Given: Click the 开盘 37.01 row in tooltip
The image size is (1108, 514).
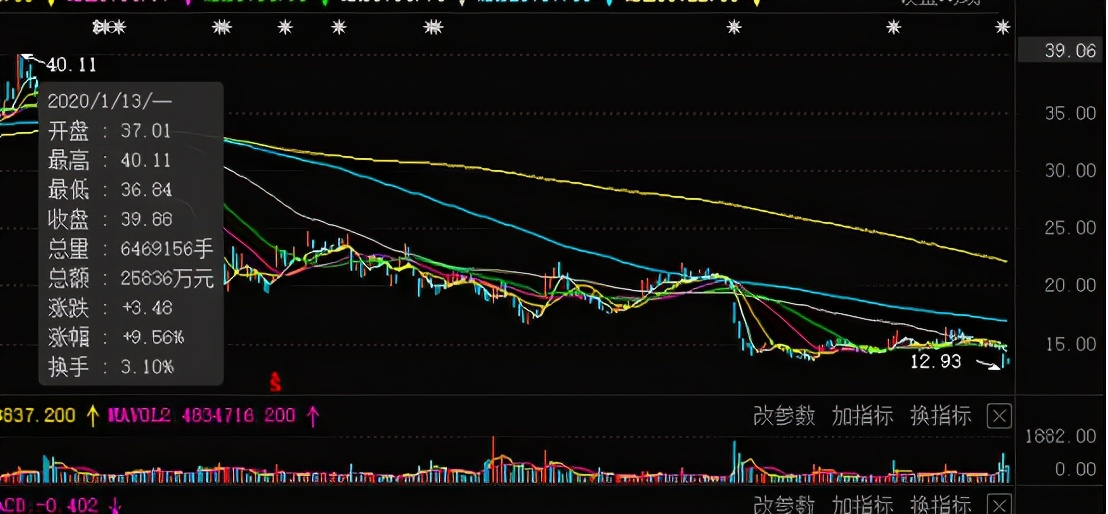Looking at the screenshot, I should pyautogui.click(x=110, y=131).
